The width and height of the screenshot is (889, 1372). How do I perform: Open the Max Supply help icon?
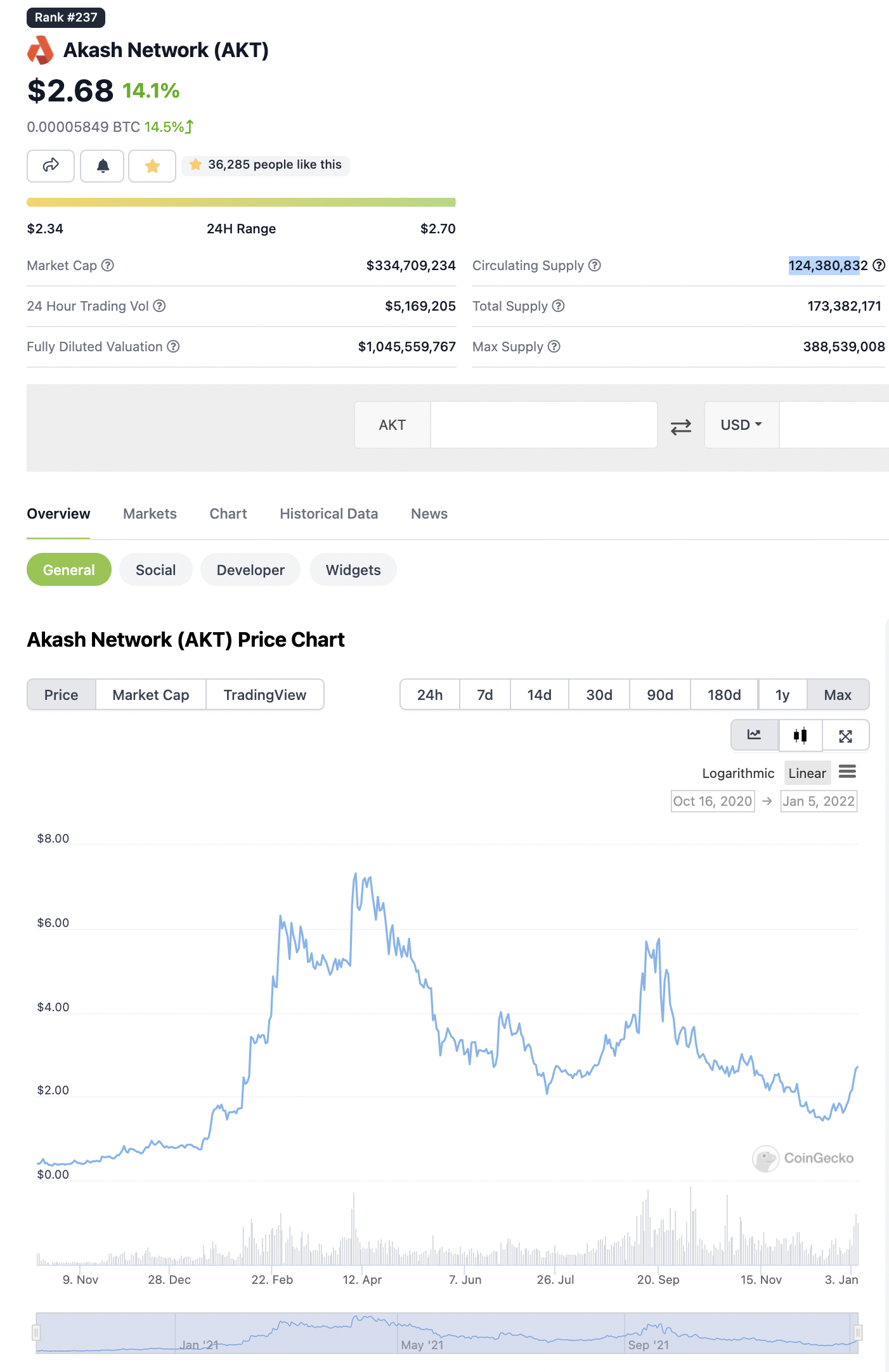(554, 347)
